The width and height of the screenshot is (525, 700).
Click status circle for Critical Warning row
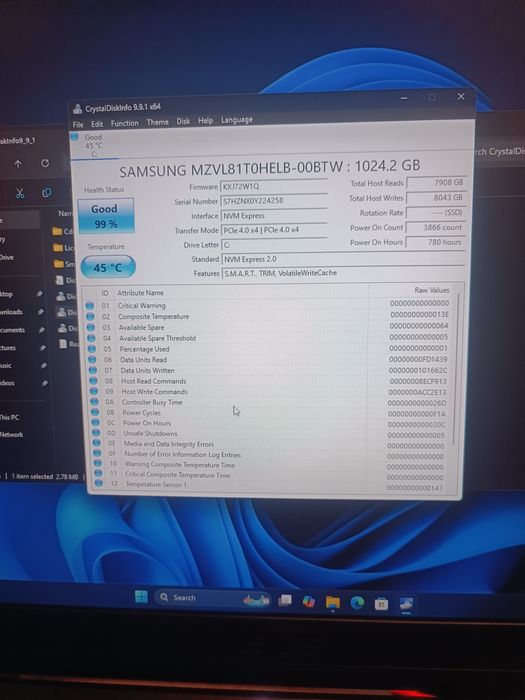[x=89, y=306]
